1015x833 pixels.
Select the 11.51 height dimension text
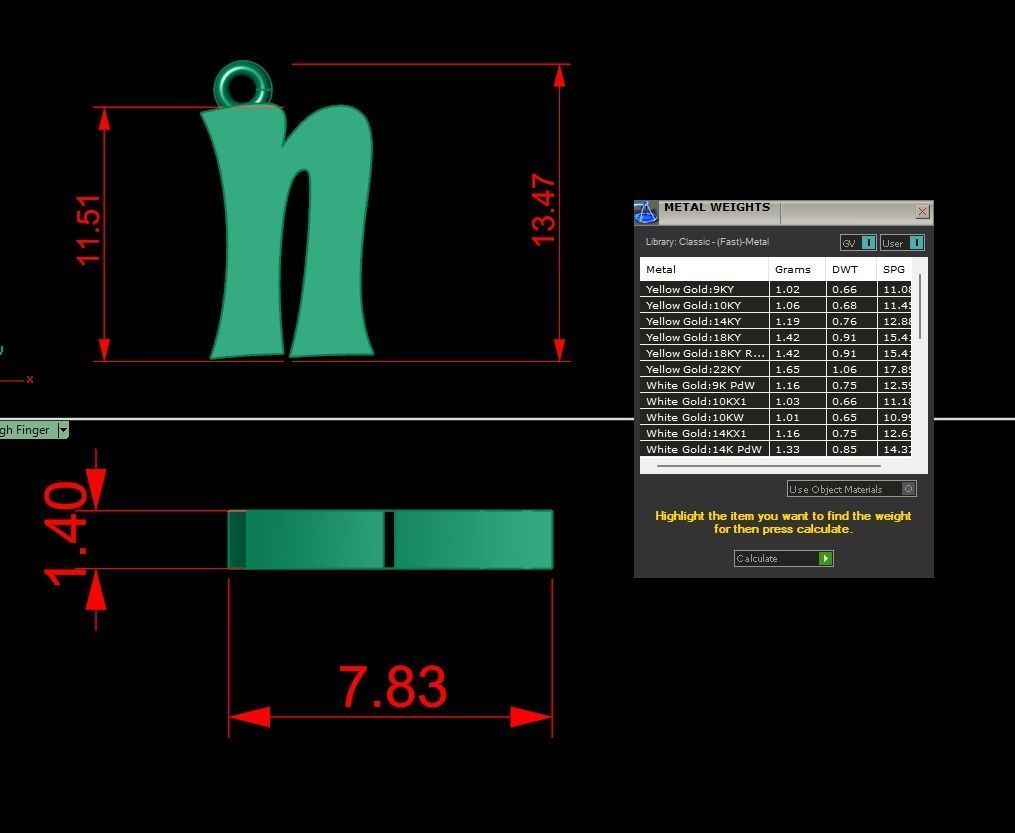(x=89, y=230)
